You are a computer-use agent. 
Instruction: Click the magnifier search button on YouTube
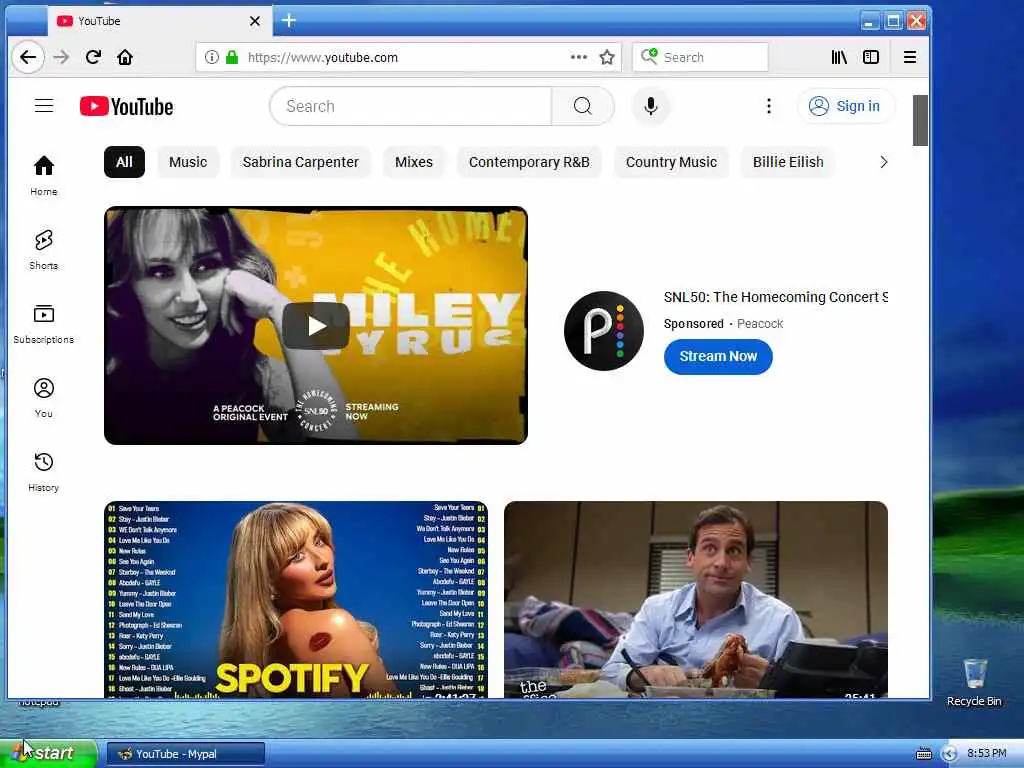[583, 106]
